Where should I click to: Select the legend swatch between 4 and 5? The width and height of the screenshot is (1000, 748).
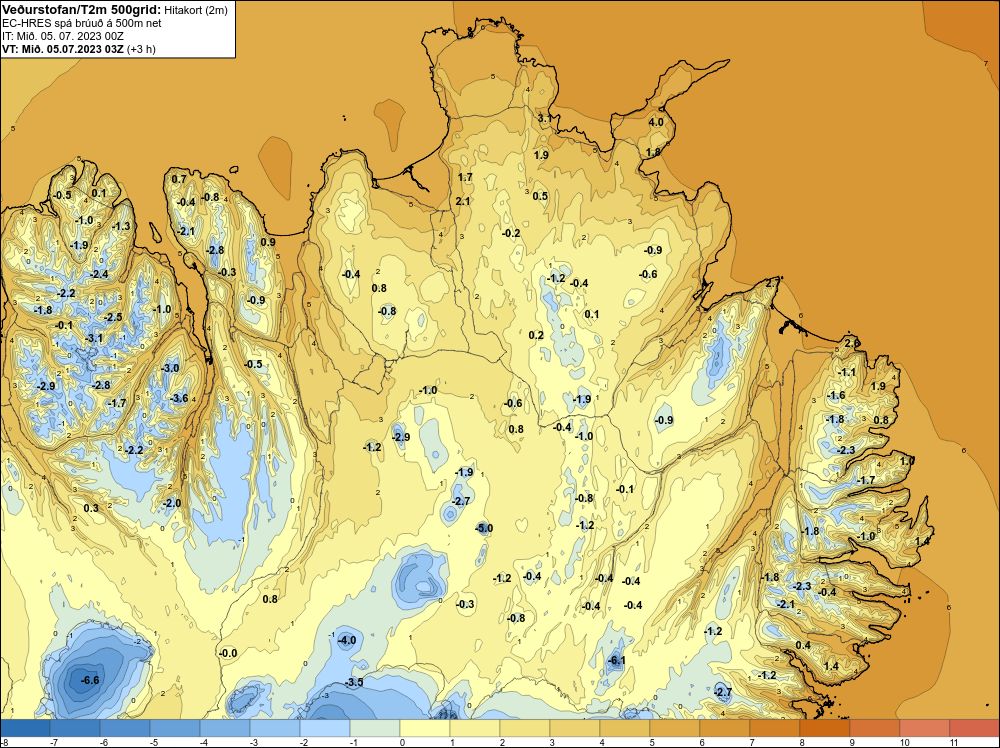pos(625,728)
